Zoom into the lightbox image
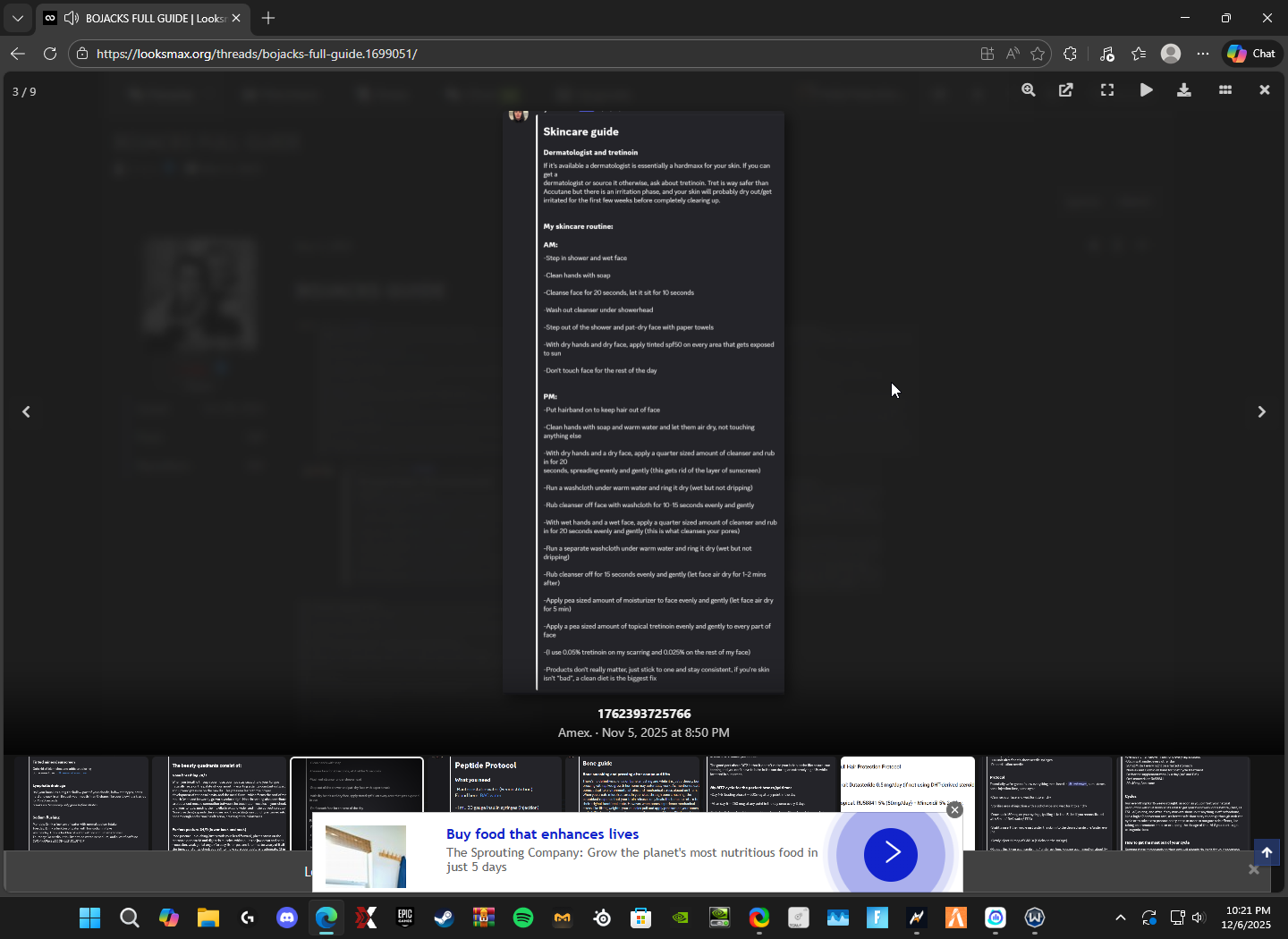Viewport: 1288px width, 939px height. (1029, 90)
